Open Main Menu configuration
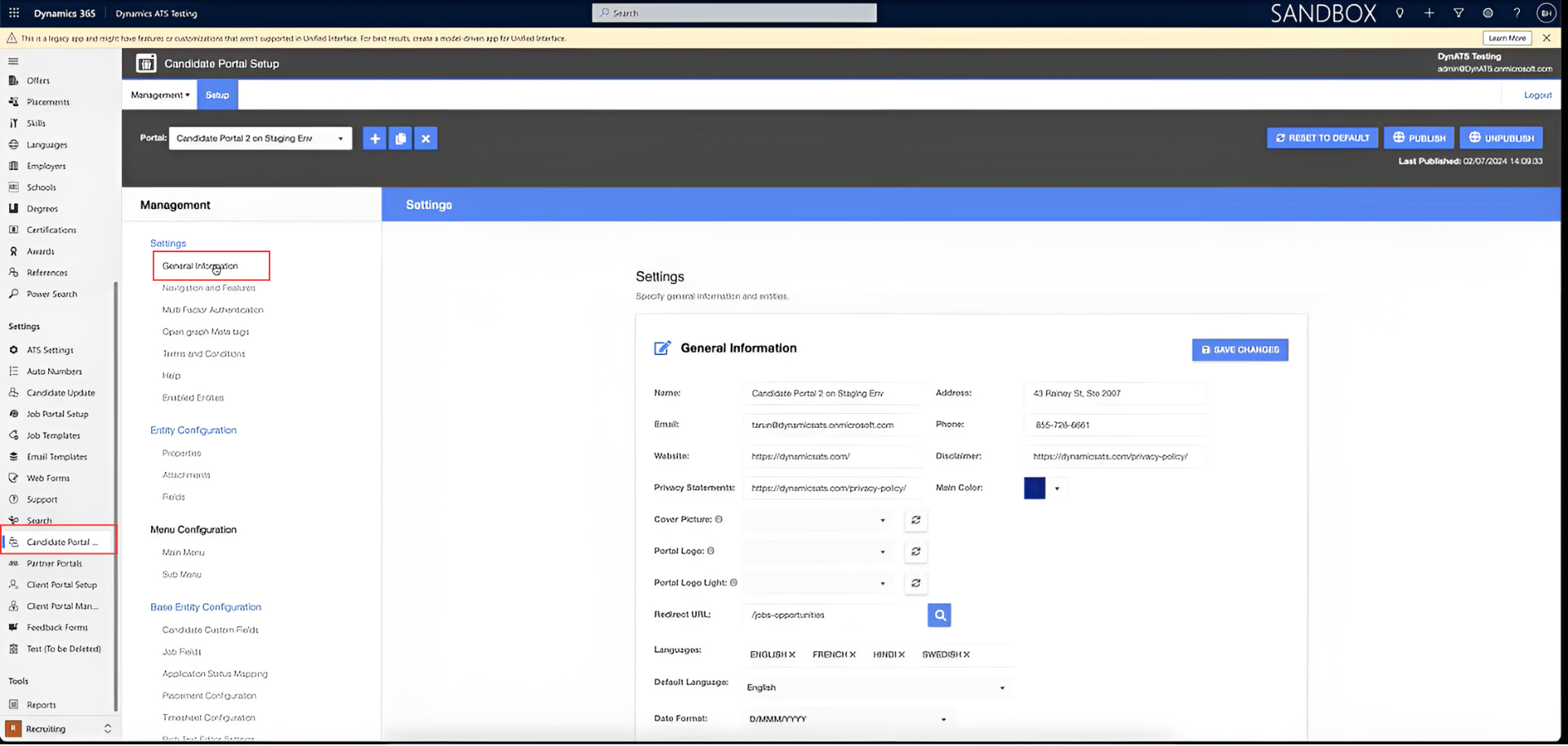Viewport: 1568px width, 746px height. coord(183,553)
